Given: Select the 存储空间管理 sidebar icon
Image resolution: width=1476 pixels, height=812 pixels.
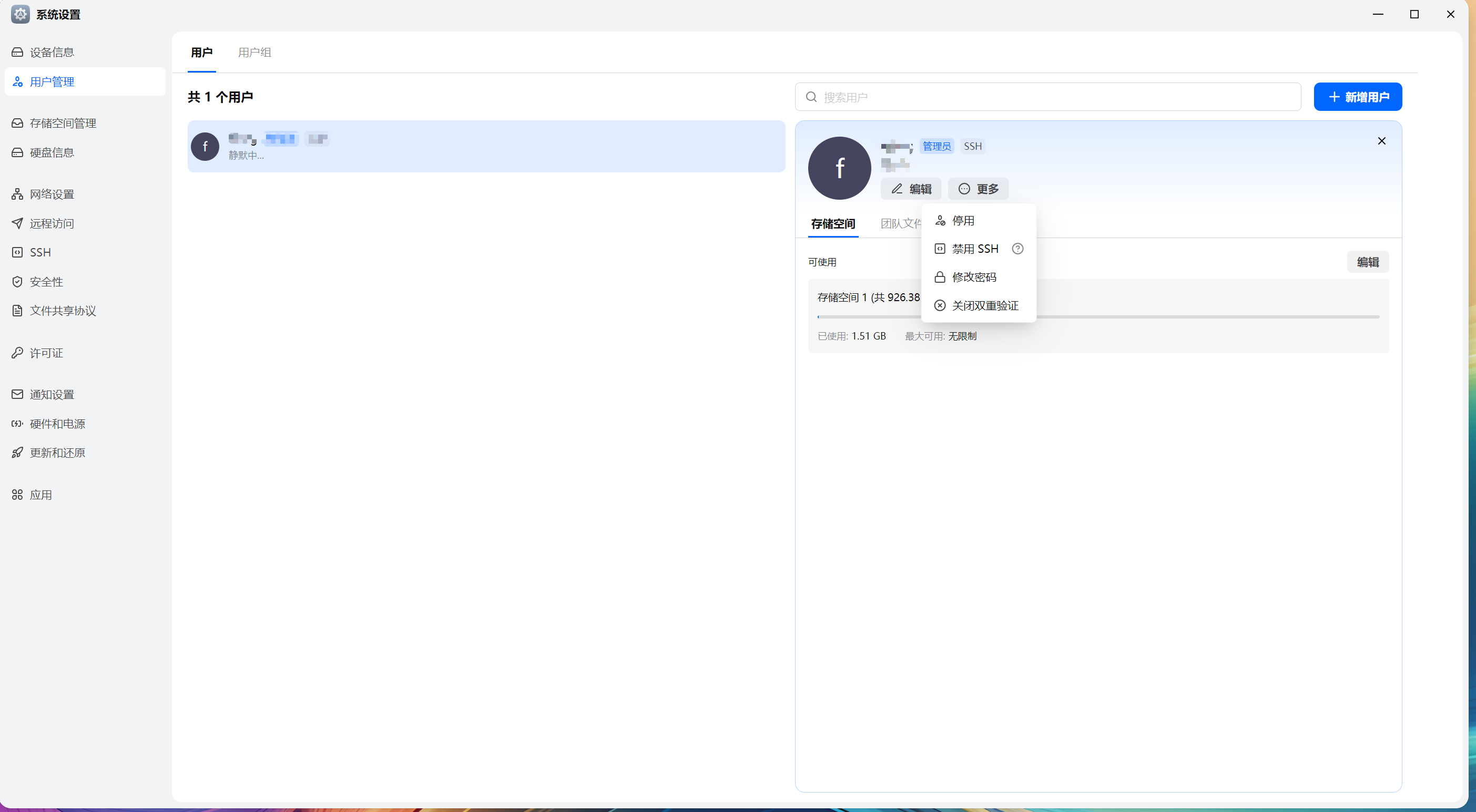Looking at the screenshot, I should 17,123.
